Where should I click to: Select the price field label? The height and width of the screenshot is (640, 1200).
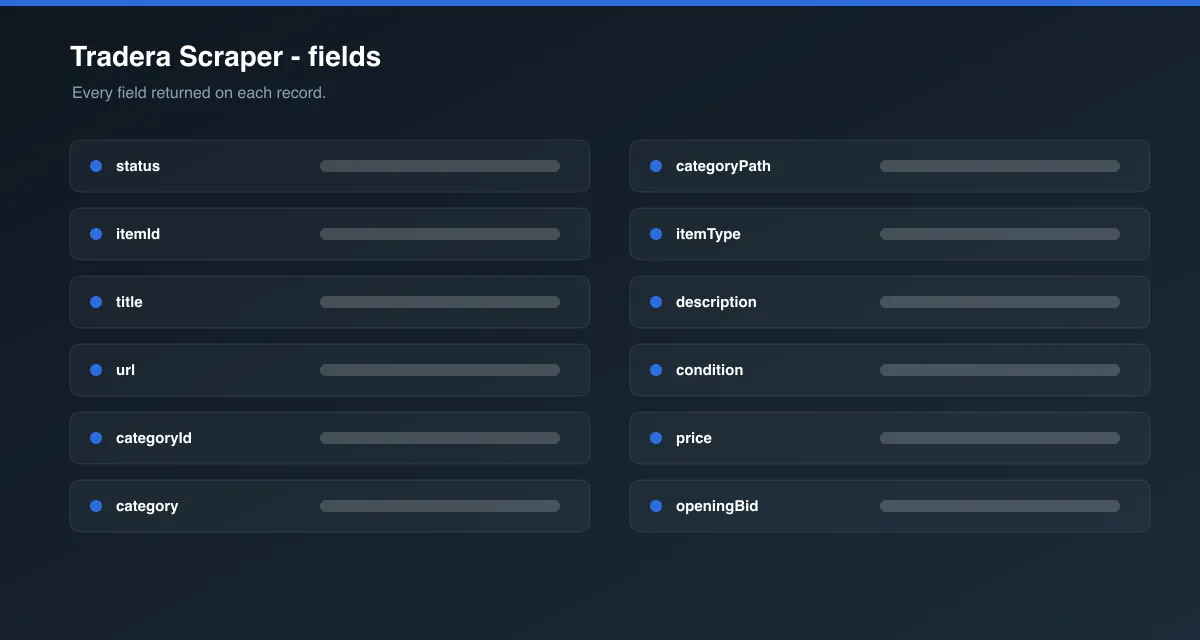694,438
